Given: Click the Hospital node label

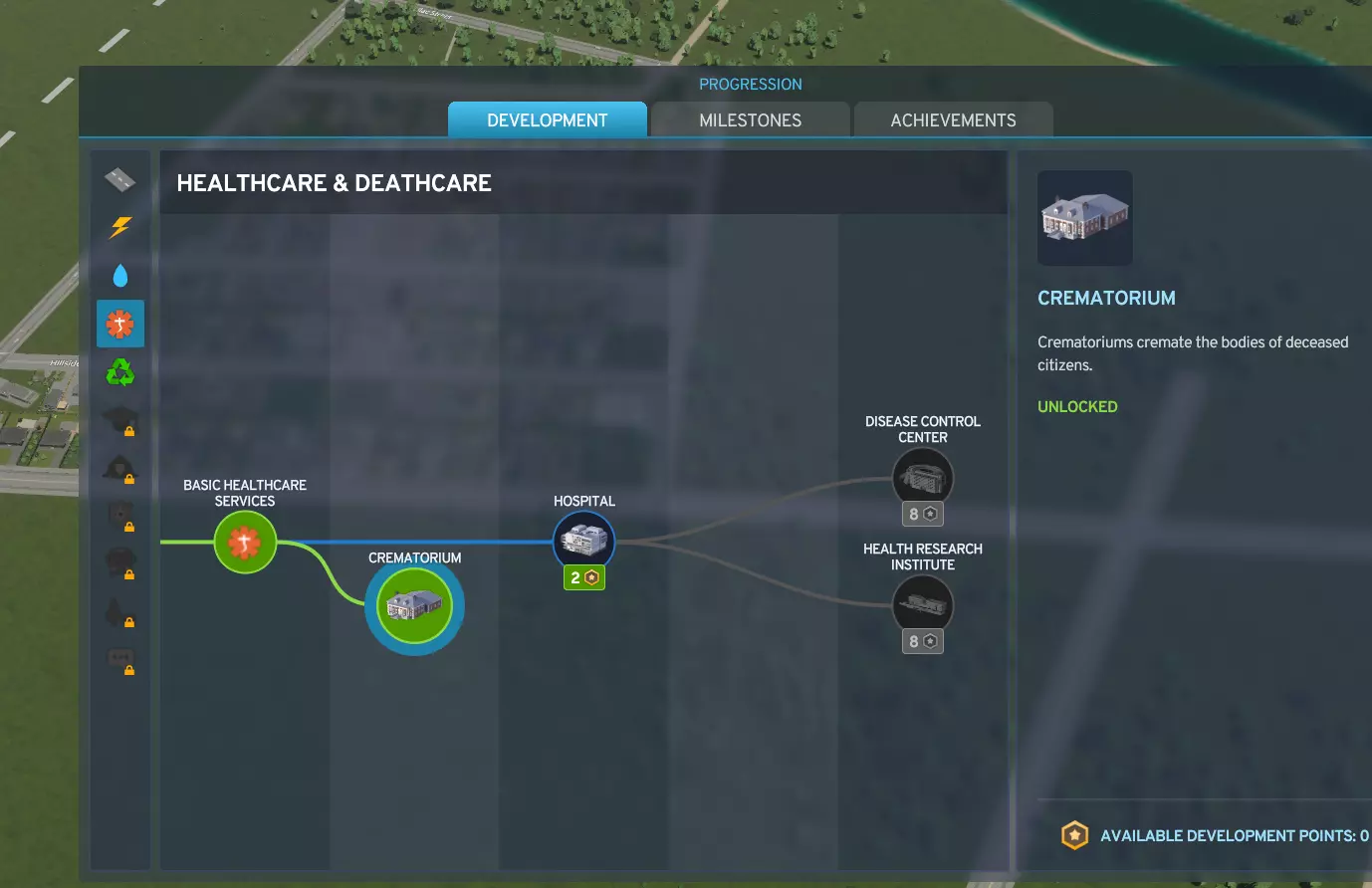Looking at the screenshot, I should click(584, 501).
